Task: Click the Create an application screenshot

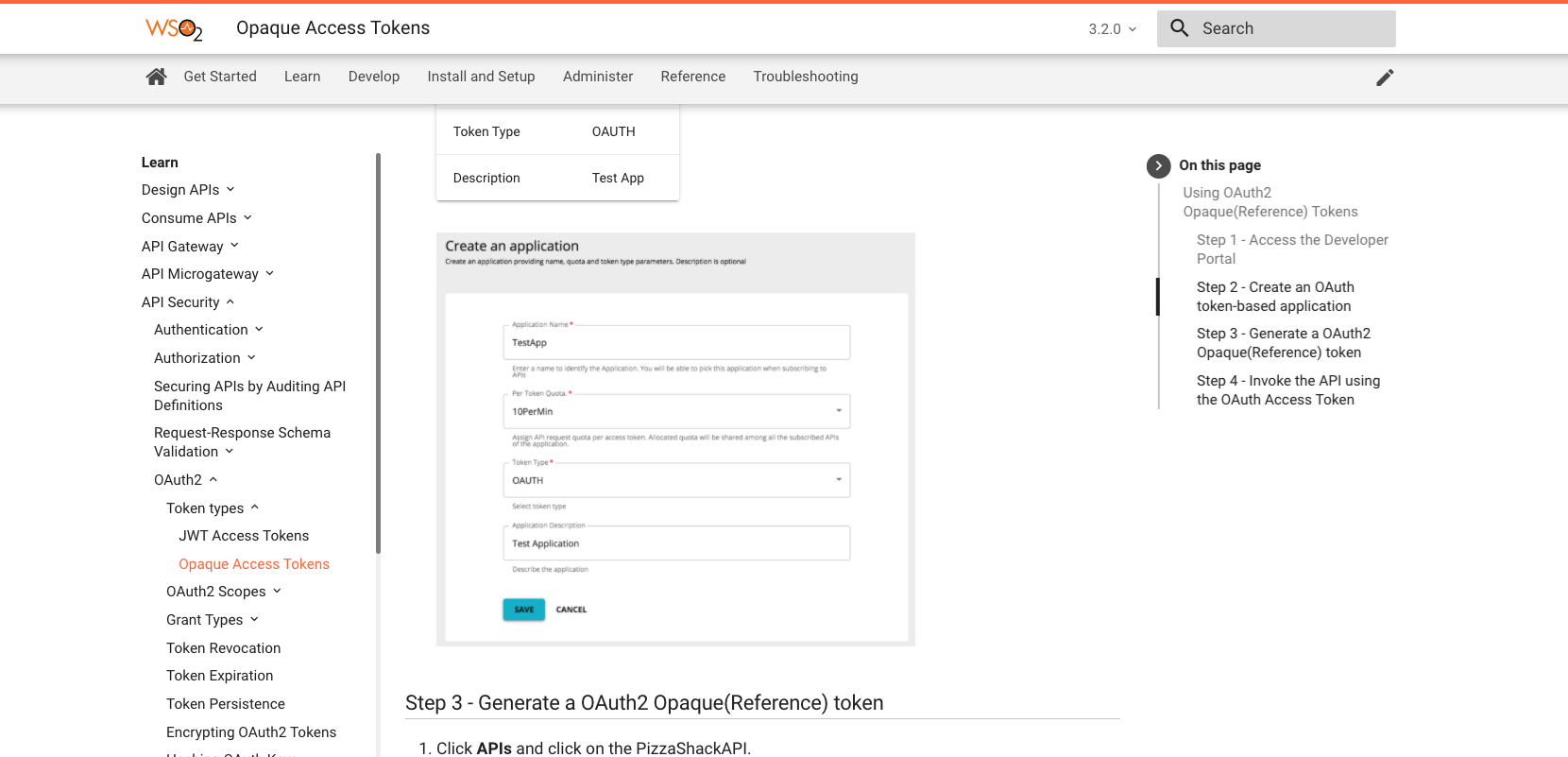Action: pyautogui.click(x=675, y=439)
